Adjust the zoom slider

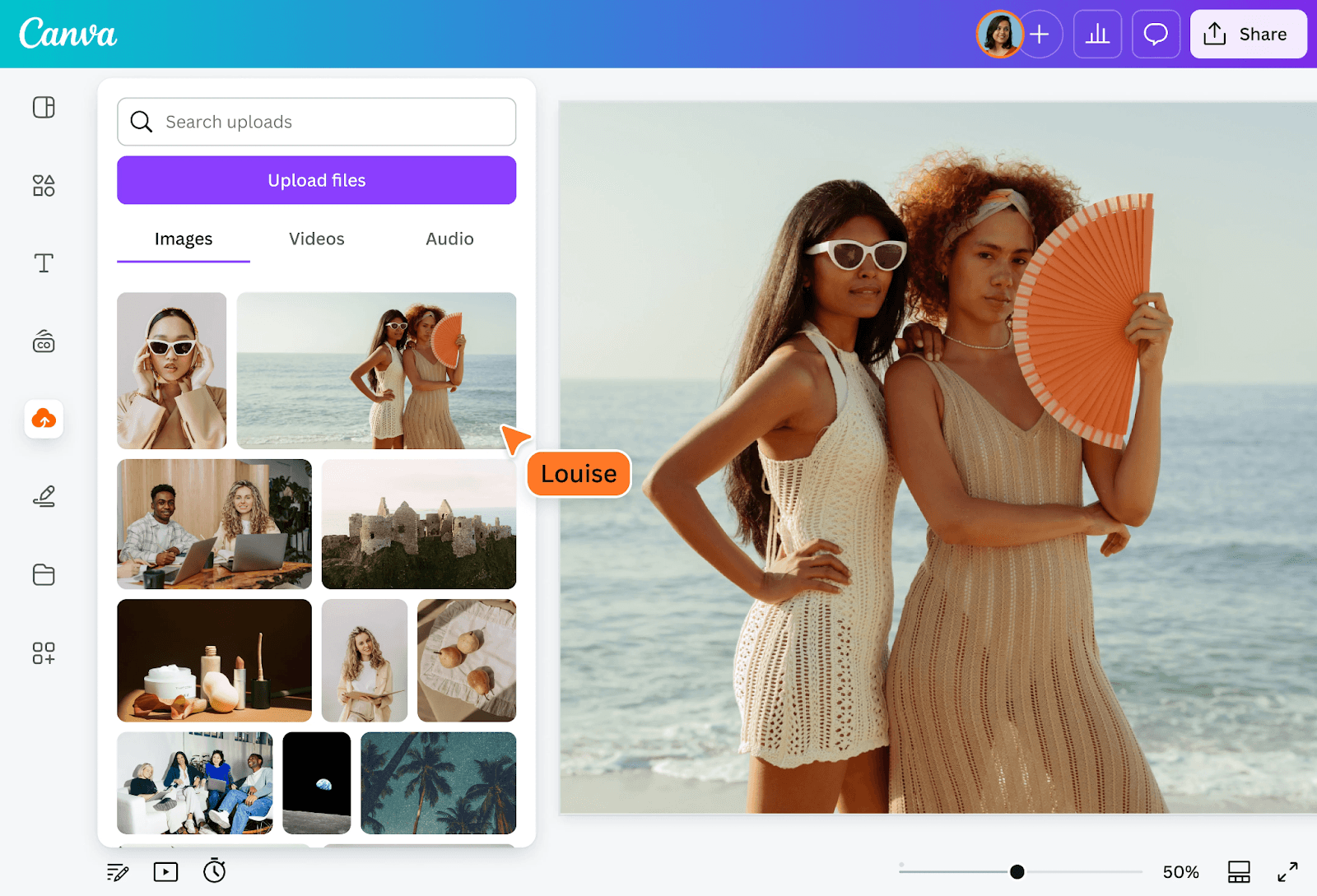1017,870
